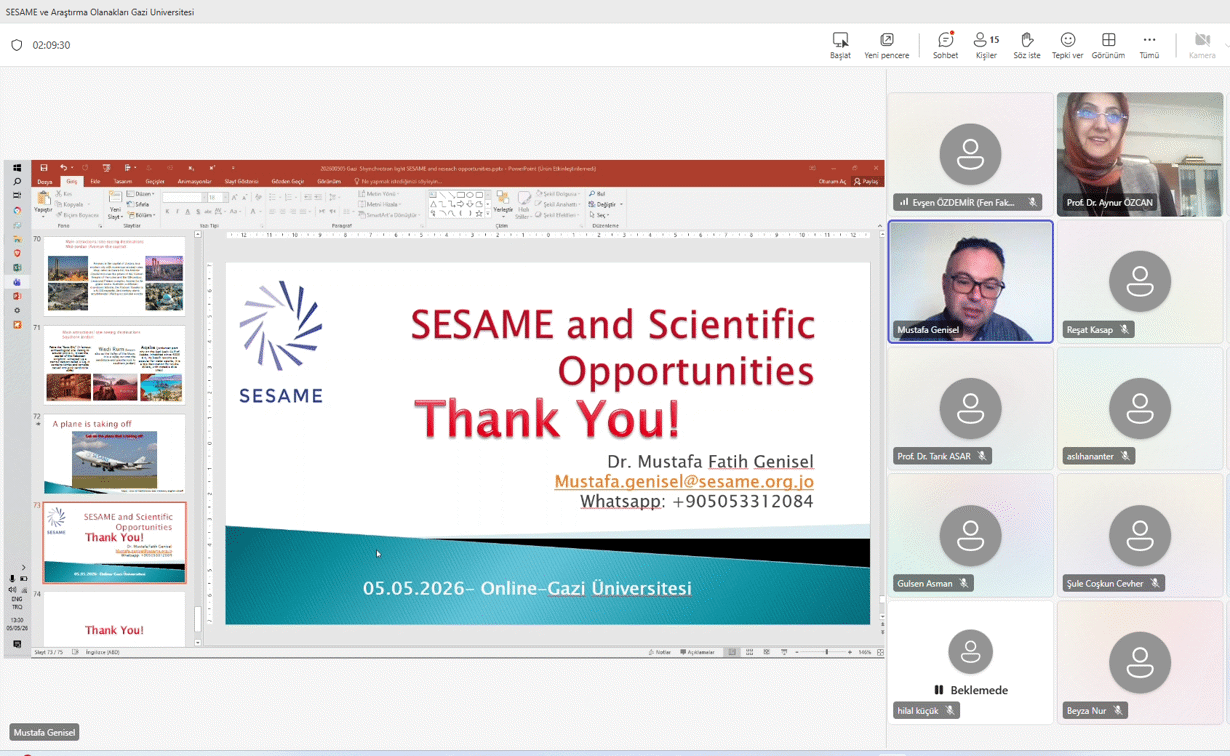
Task: Click Açıklamalar comments button in status bar
Action: (x=698, y=652)
